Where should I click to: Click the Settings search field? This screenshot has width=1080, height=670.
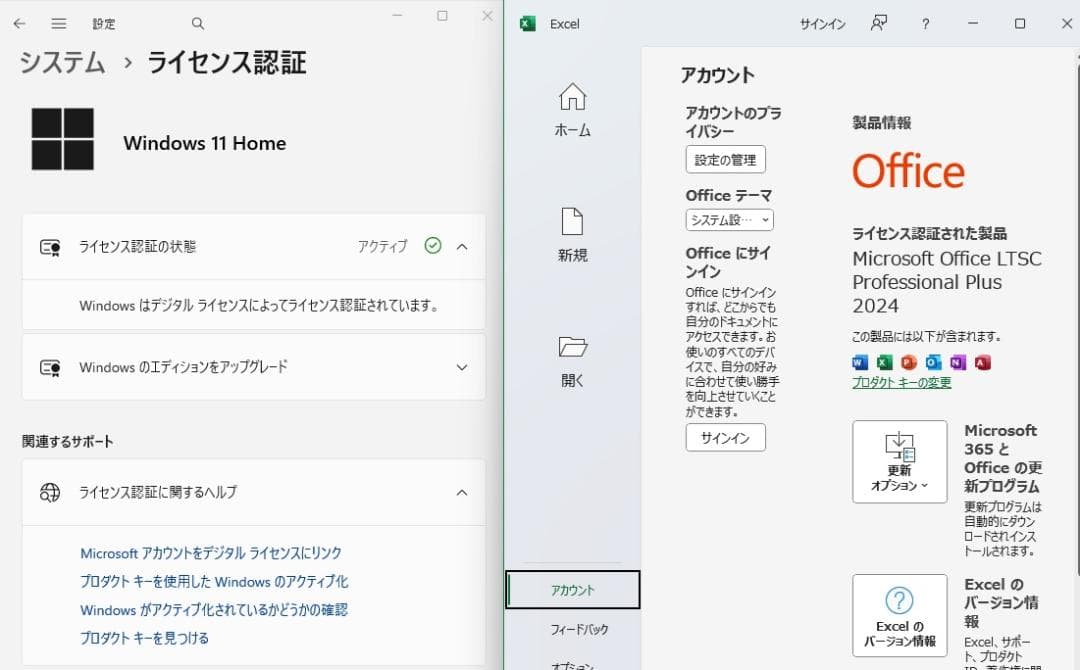coord(197,23)
